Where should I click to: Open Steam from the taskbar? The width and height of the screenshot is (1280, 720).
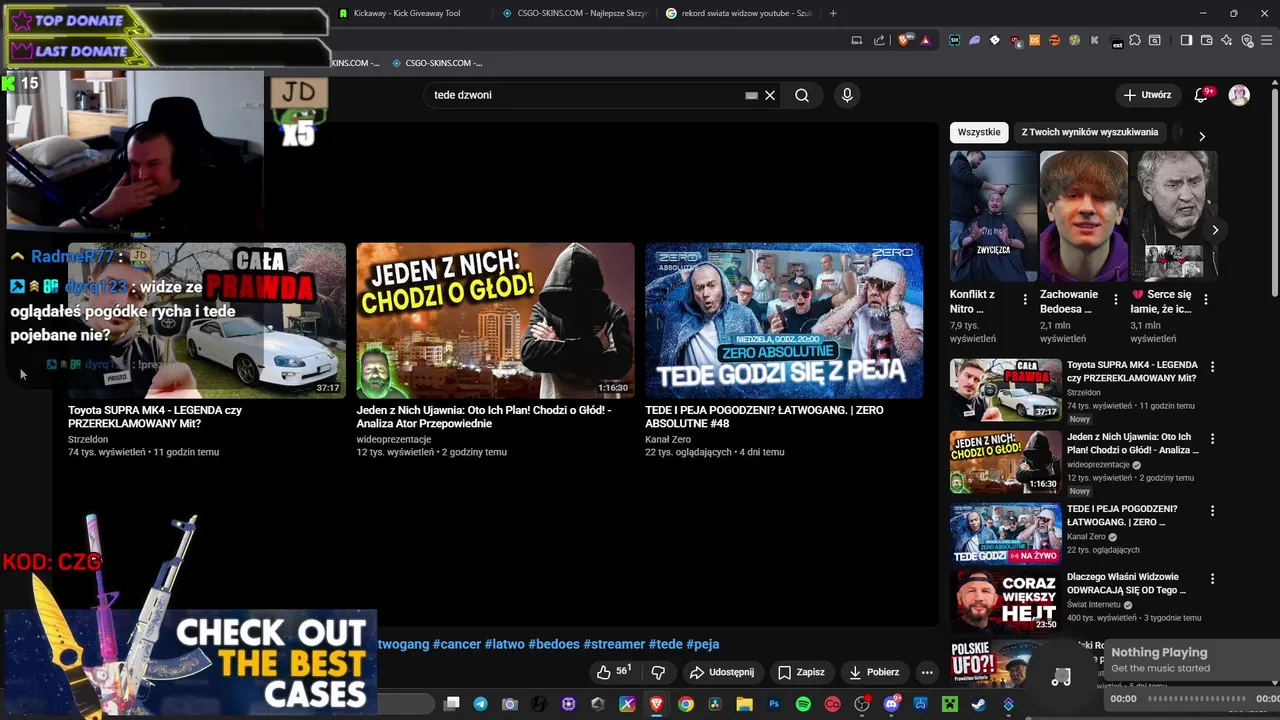point(979,704)
